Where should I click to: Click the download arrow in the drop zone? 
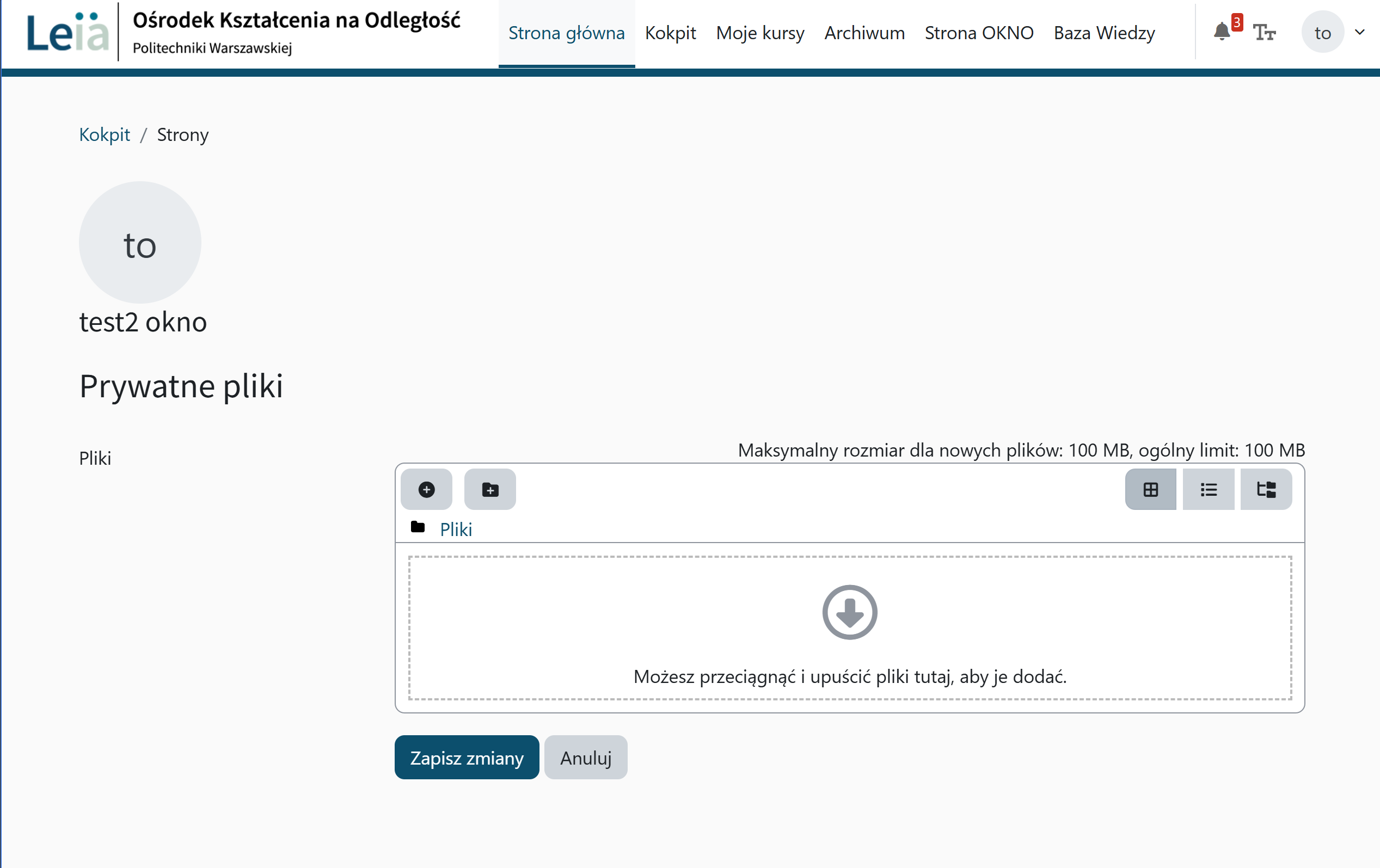(850, 611)
